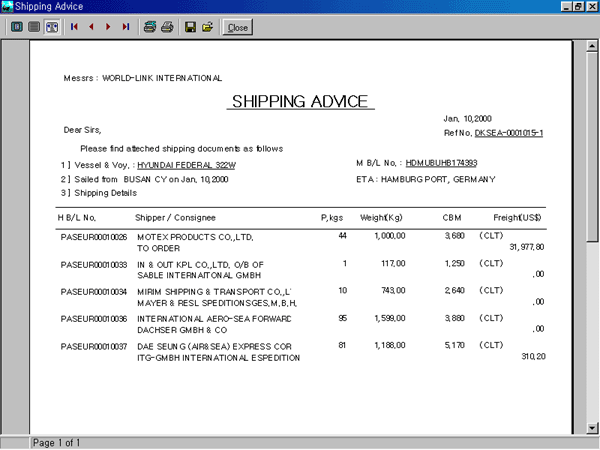Click consignee SABLE INTERNAITONAL GMBH
The height and width of the screenshot is (450, 600).
(199, 276)
